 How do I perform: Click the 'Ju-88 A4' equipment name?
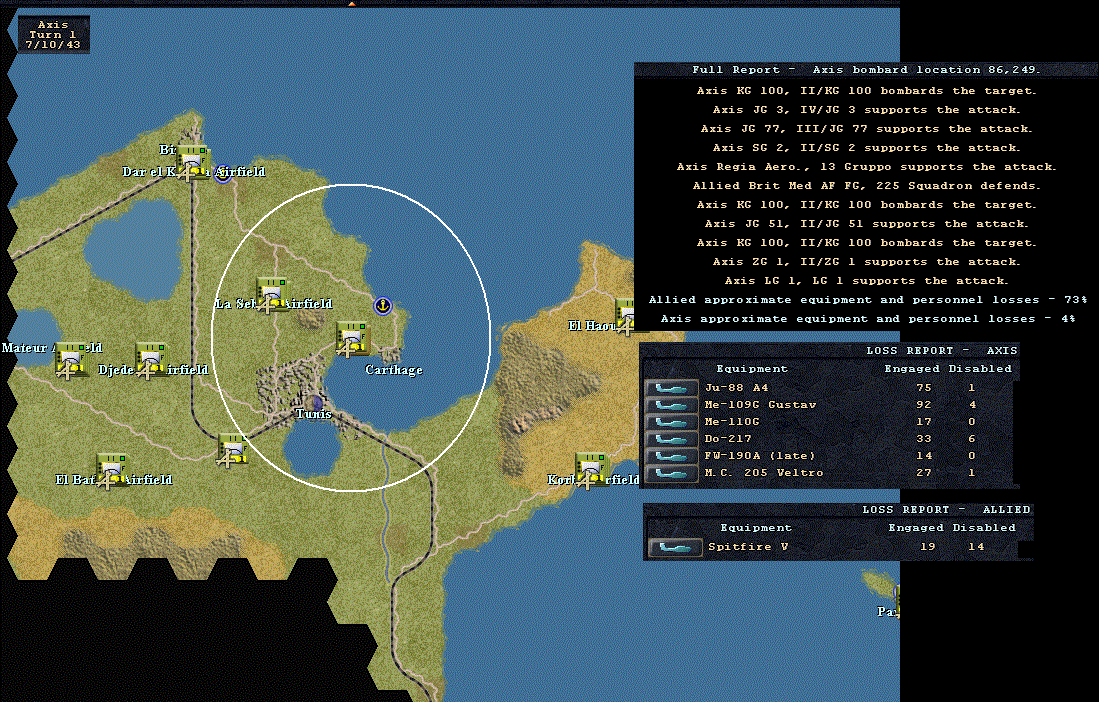[736, 387]
